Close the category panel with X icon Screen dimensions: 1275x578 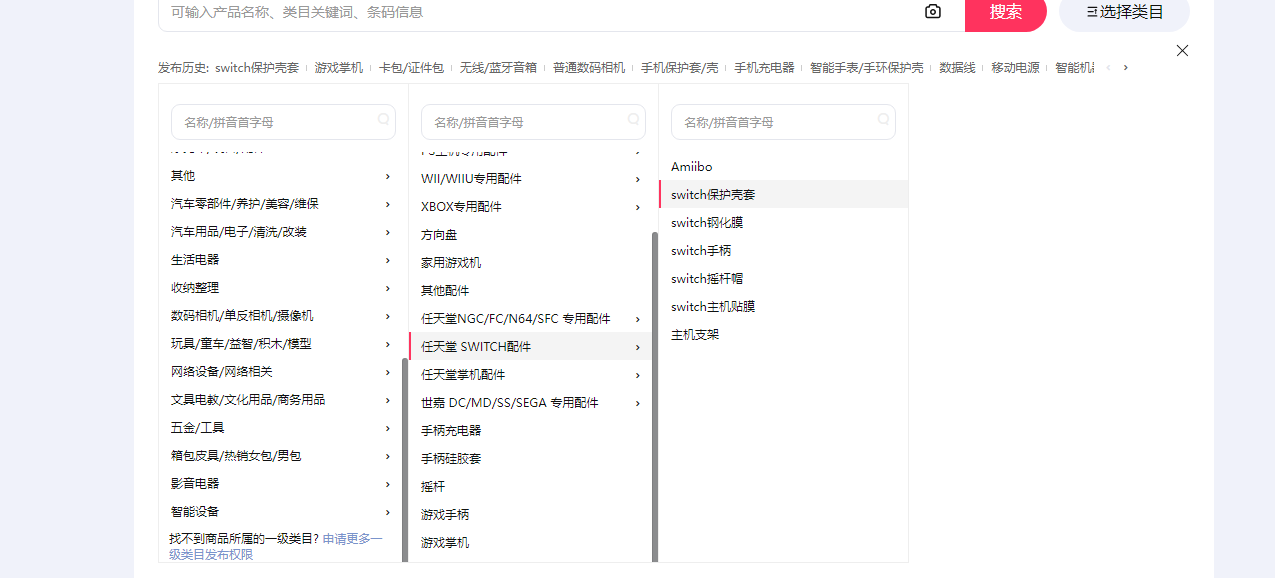click(x=1182, y=50)
